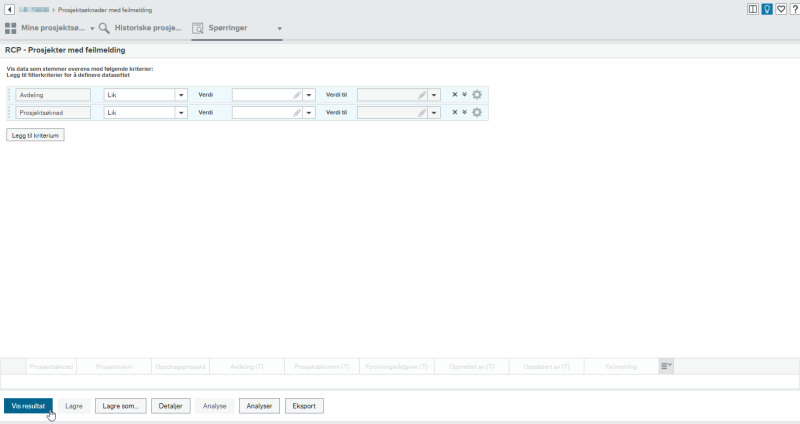Open settings gear for the Prosjektsøknad row
Screen dimensions: 800x424
[477, 112]
